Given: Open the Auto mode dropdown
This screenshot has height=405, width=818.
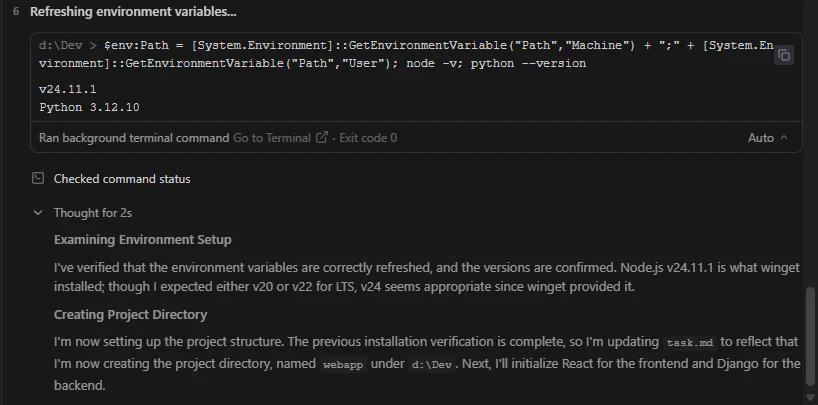Looking at the screenshot, I should [x=767, y=138].
